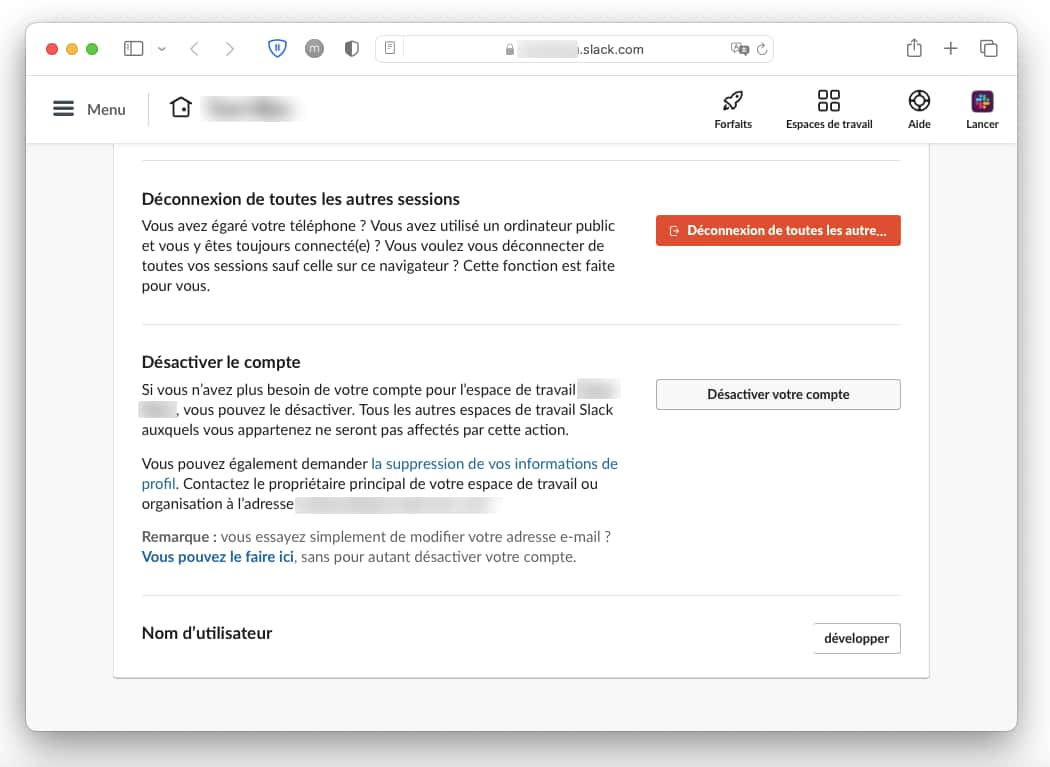
Task: Open the Espaces de travail grid icon
Action: click(829, 101)
